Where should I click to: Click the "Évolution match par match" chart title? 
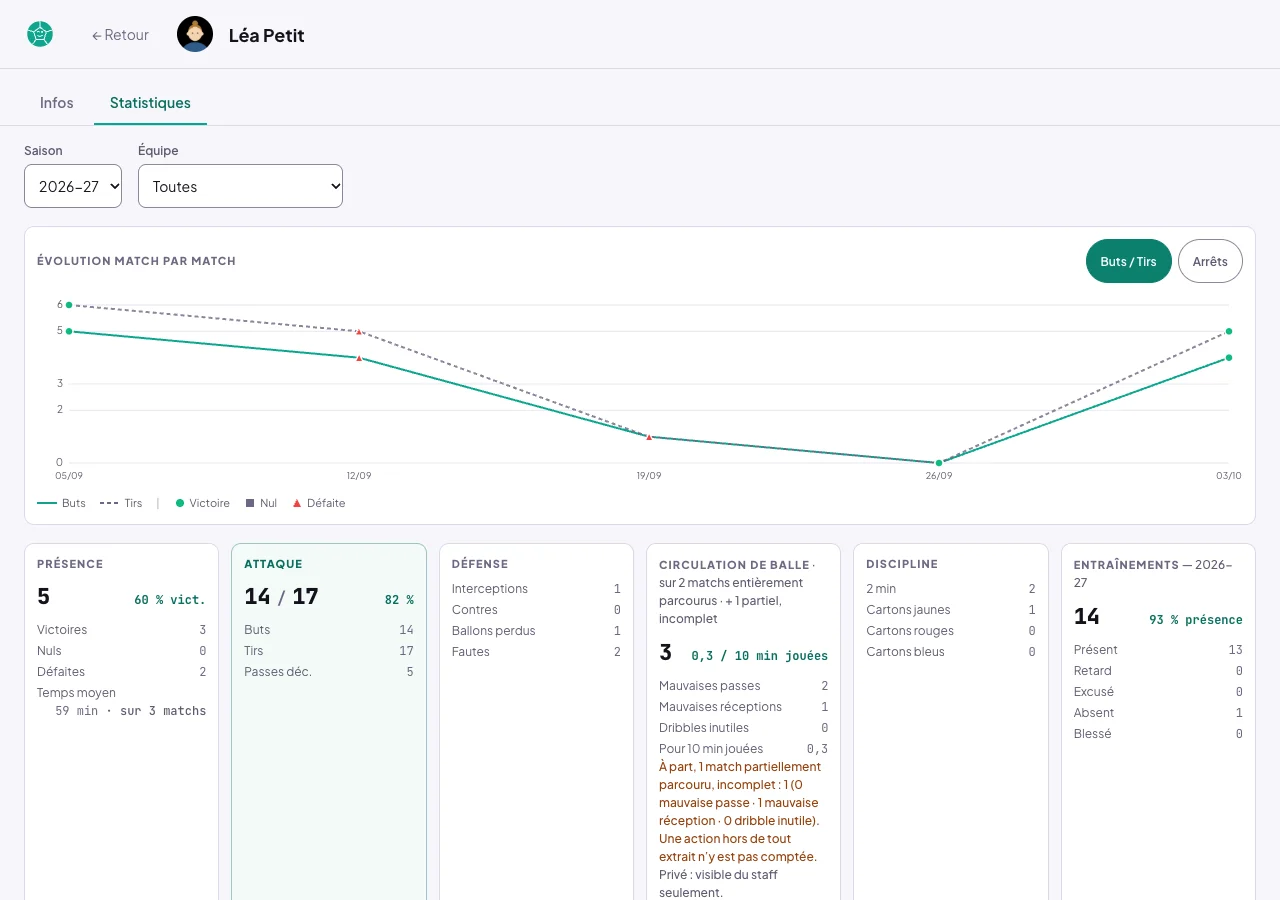pos(136,261)
